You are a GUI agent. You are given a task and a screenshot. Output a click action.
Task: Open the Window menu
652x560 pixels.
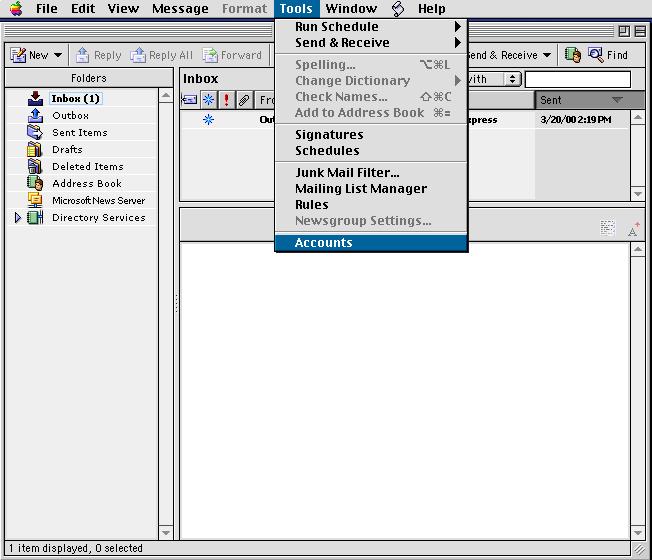351,8
